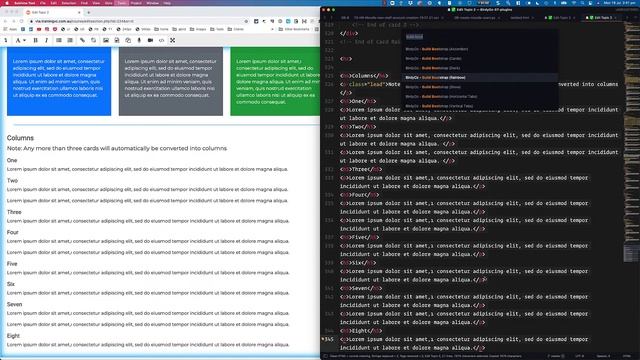Open the Other Bookmarks folder
The image size is (640, 360).
[x=294, y=29]
